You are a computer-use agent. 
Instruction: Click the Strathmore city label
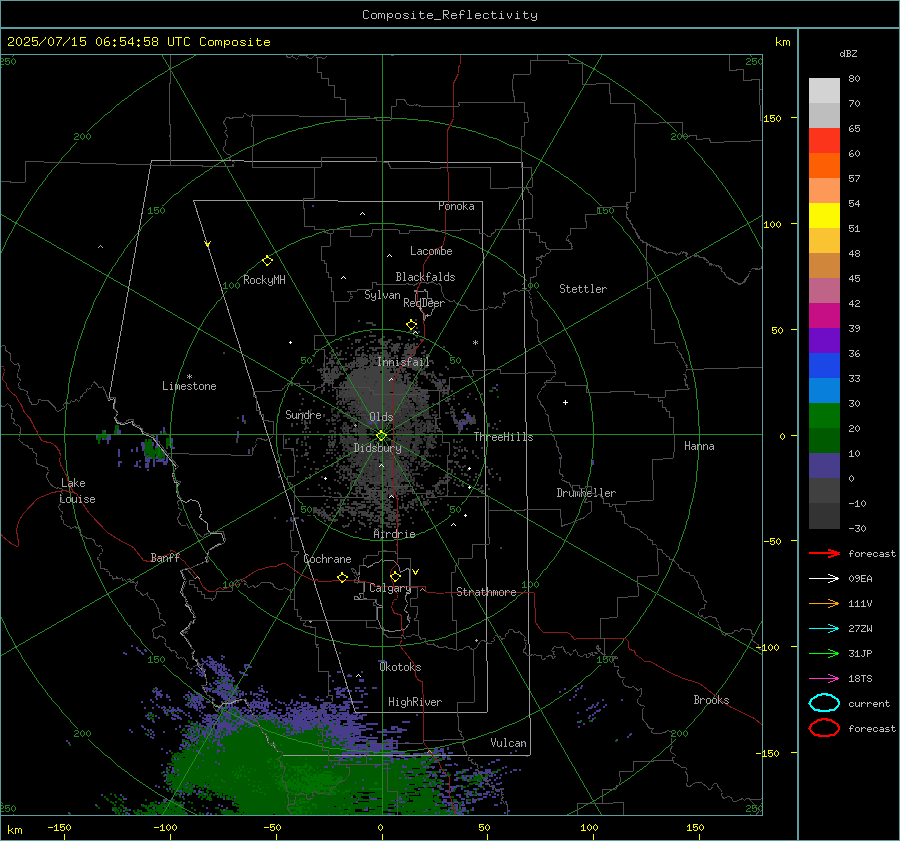(x=486, y=592)
